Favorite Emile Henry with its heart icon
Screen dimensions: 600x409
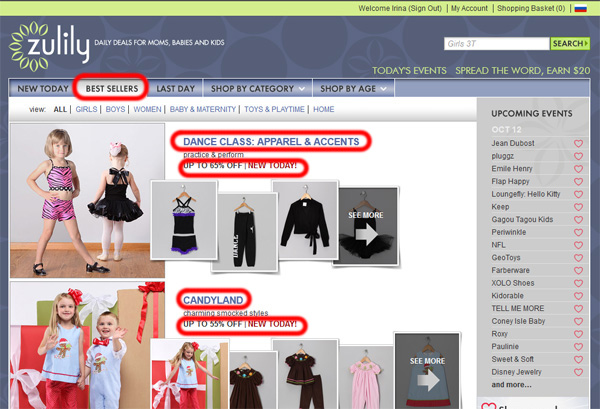pos(578,169)
